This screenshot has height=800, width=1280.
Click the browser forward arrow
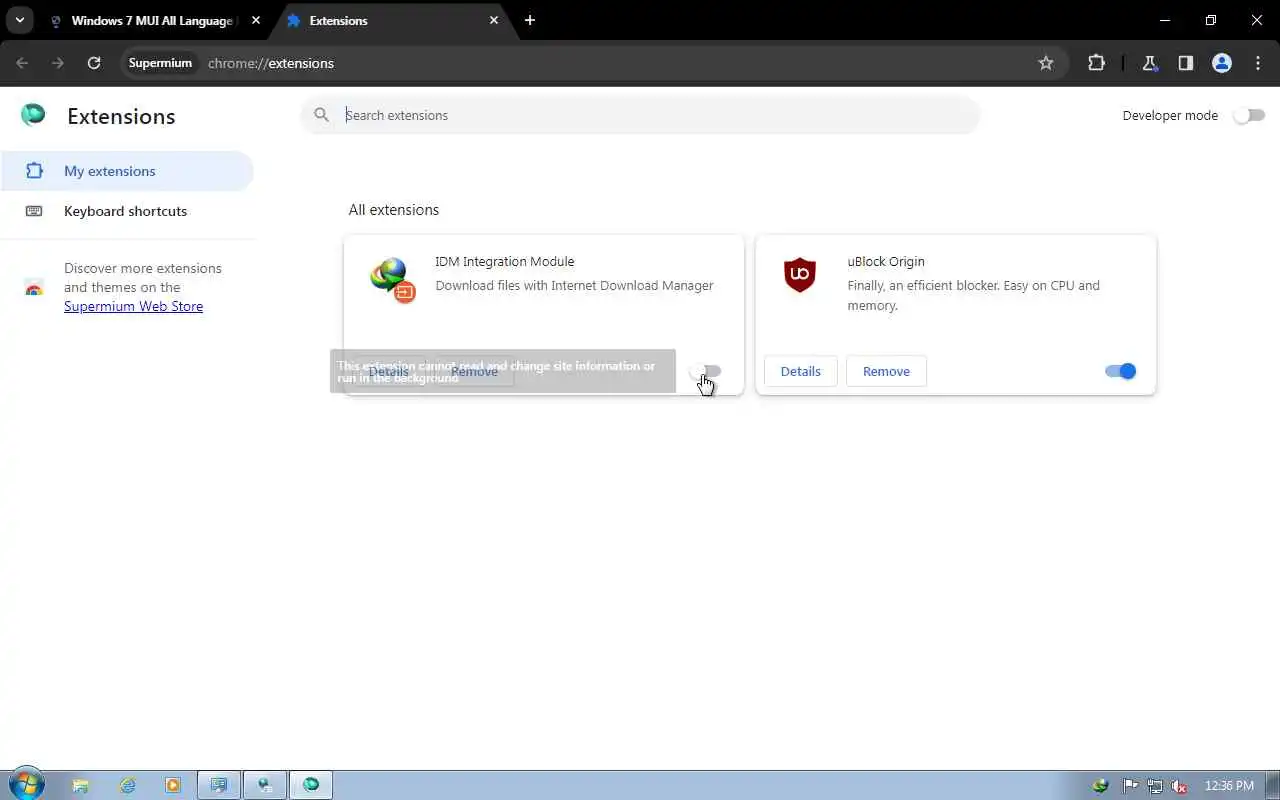pos(58,63)
